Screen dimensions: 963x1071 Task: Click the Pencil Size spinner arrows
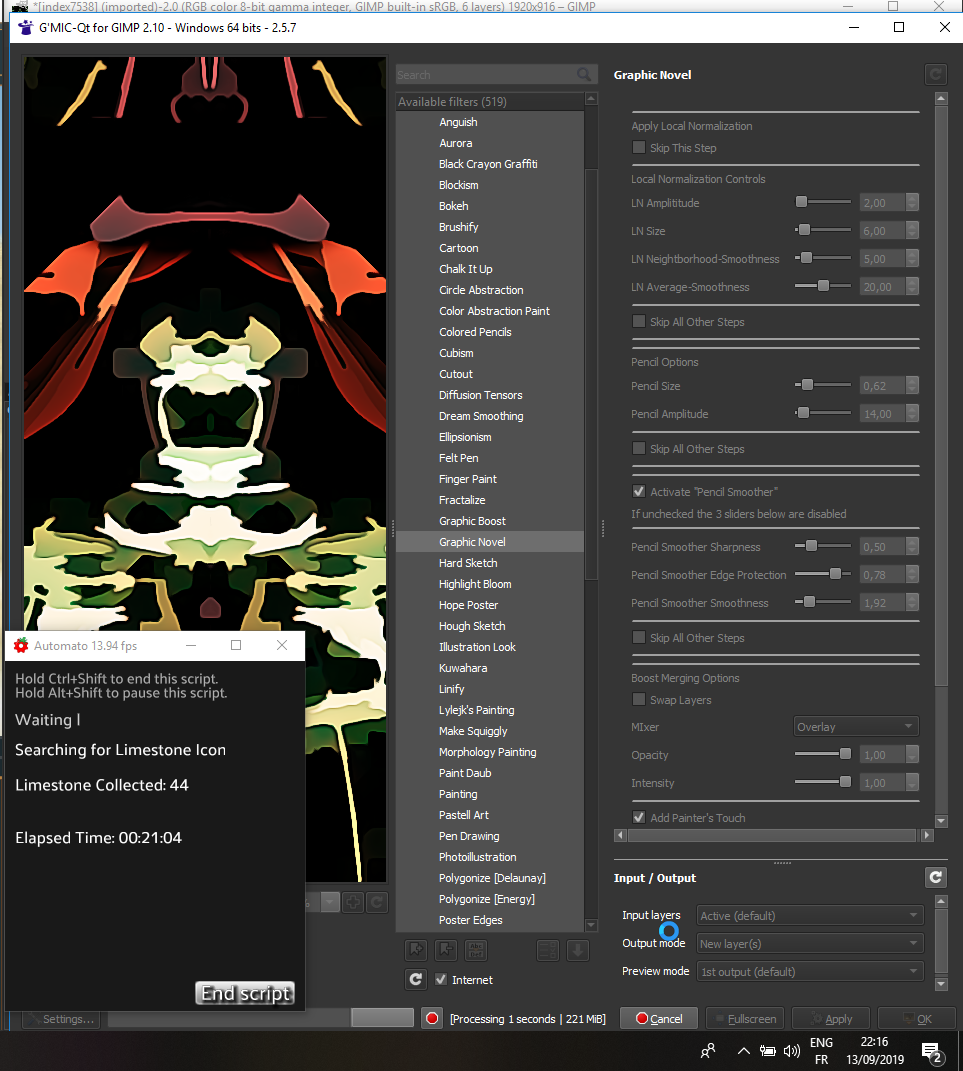point(912,385)
